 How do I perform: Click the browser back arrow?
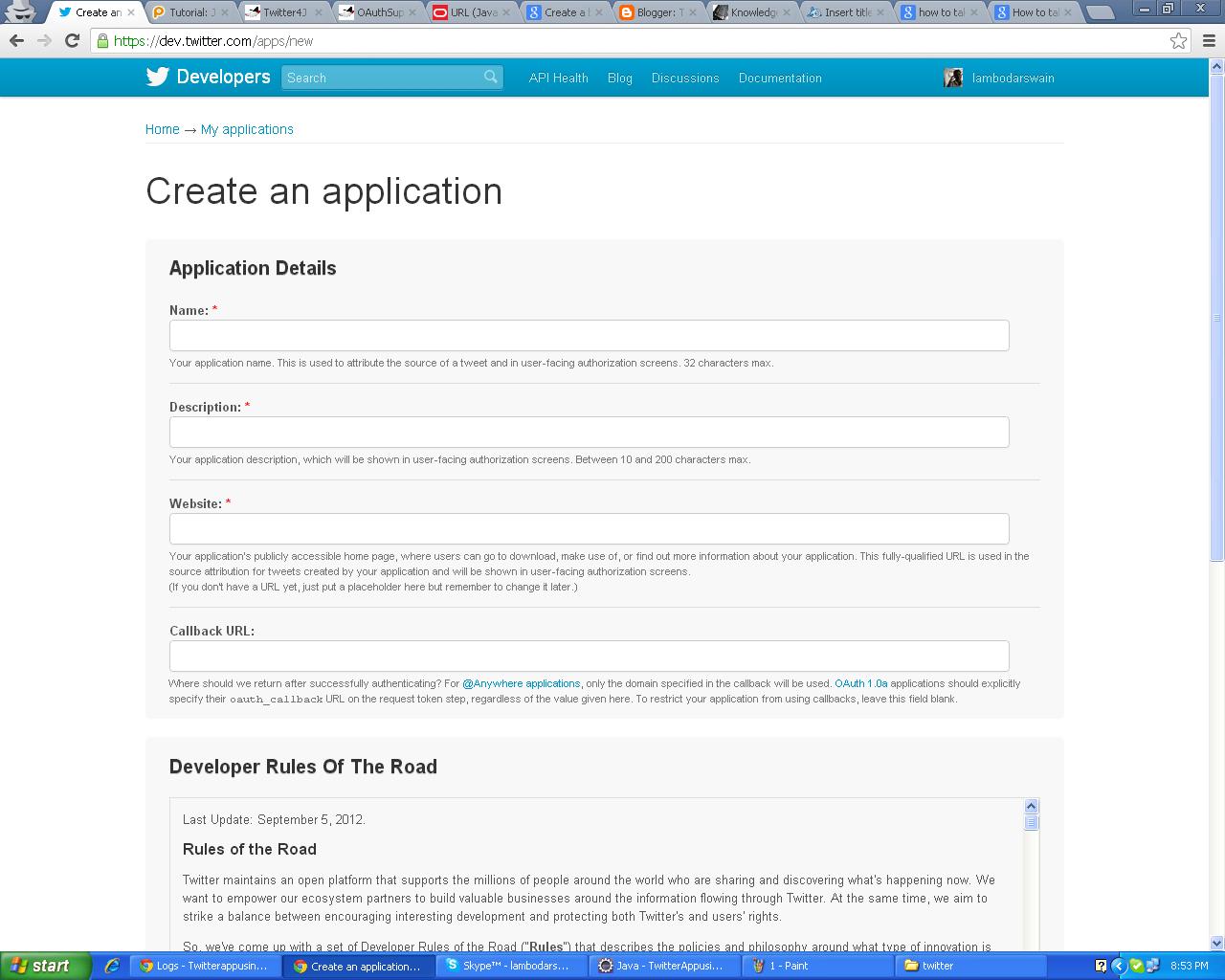click(16, 41)
